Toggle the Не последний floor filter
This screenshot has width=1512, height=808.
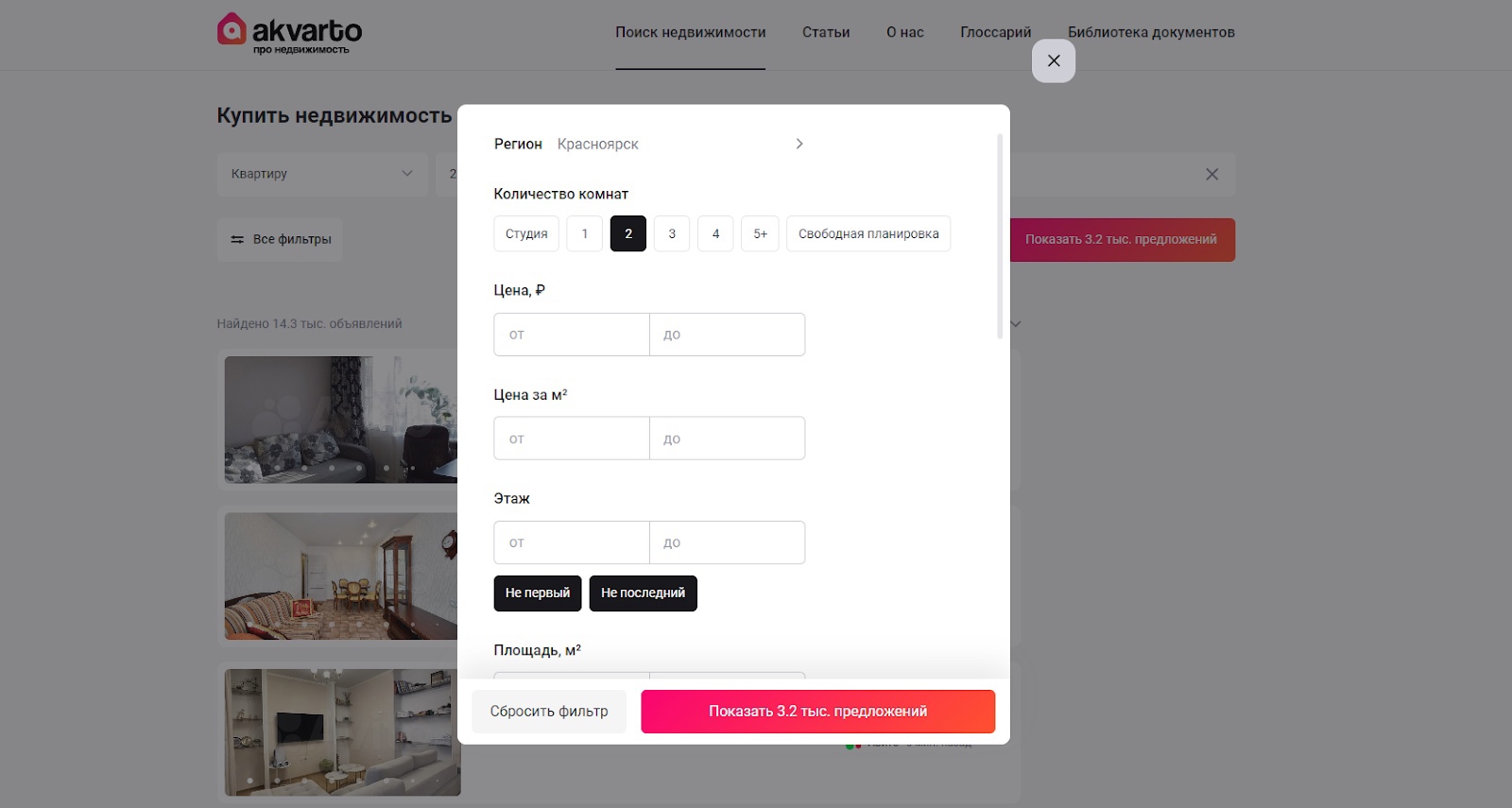643,593
